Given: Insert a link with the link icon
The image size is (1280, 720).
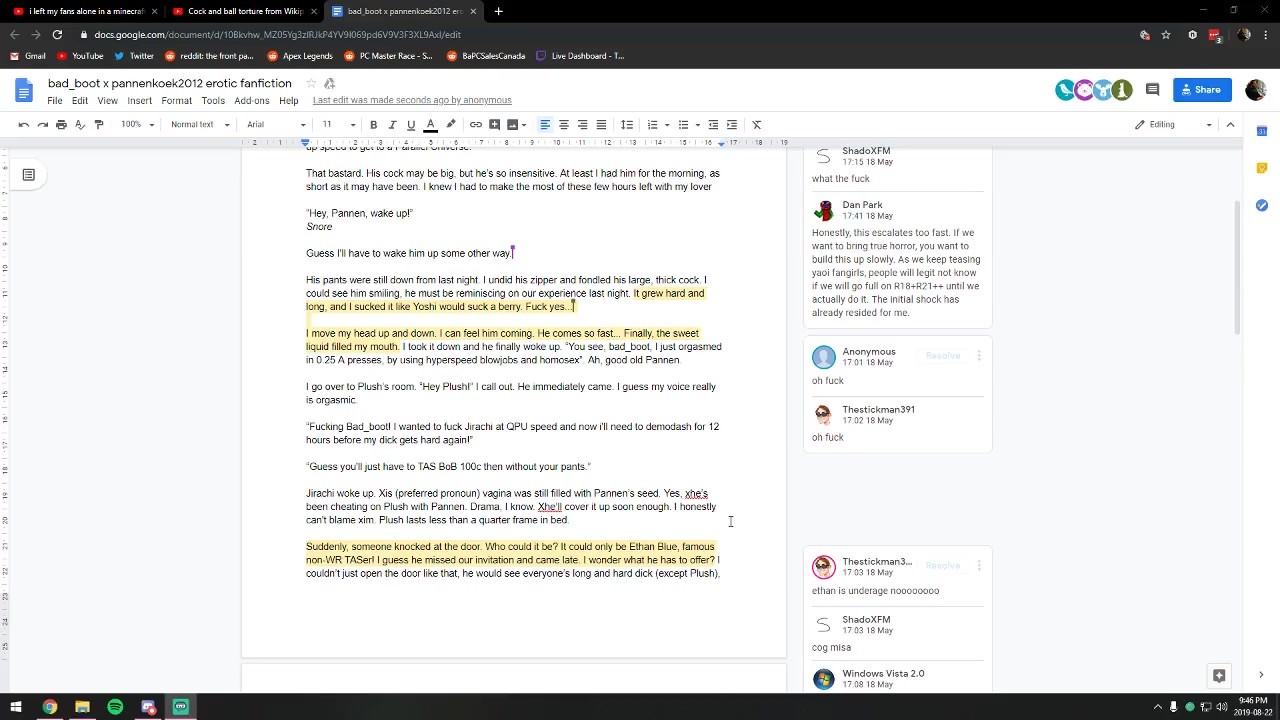Looking at the screenshot, I should pyautogui.click(x=476, y=124).
